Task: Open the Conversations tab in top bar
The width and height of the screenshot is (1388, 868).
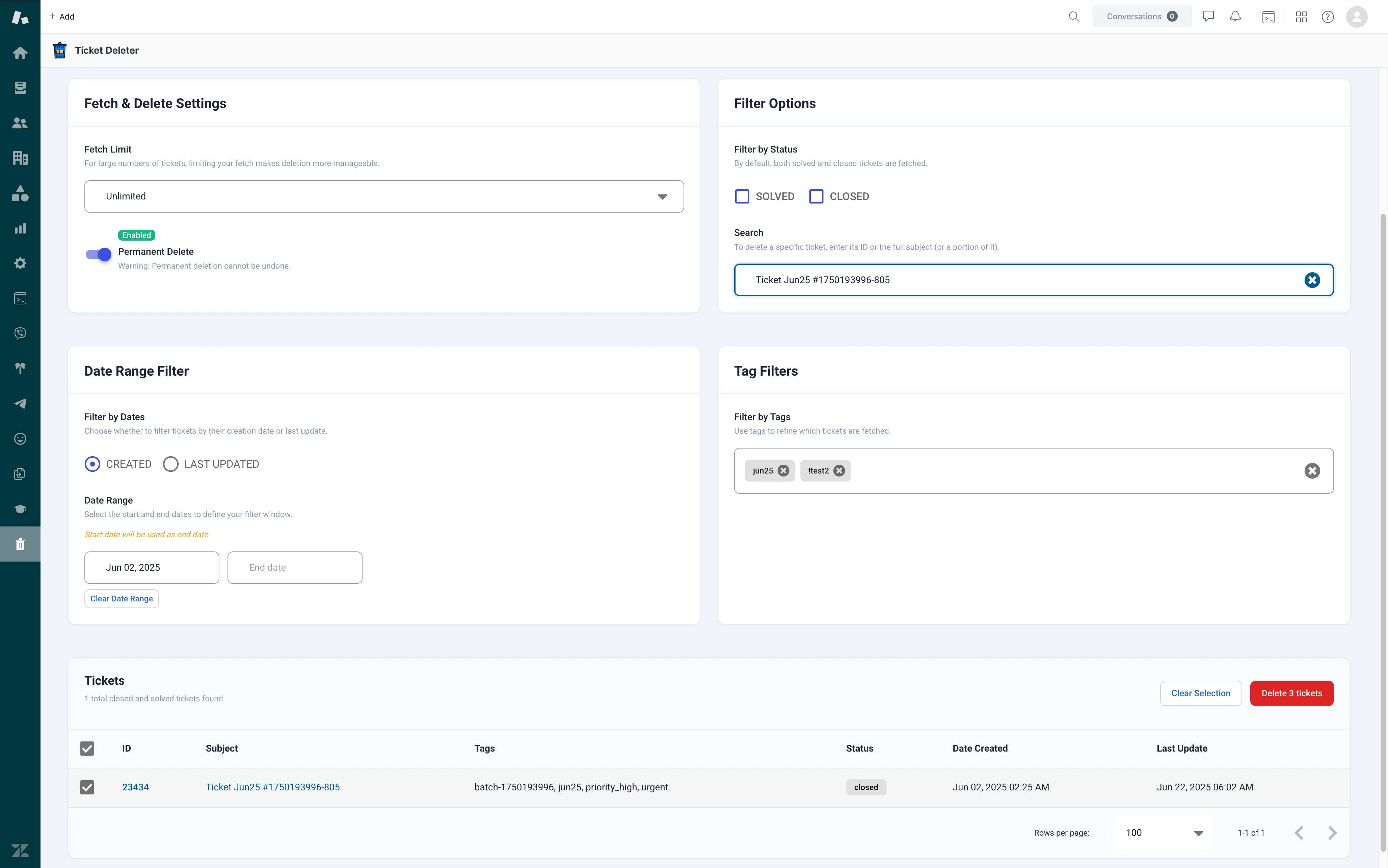Action: pyautogui.click(x=1141, y=17)
